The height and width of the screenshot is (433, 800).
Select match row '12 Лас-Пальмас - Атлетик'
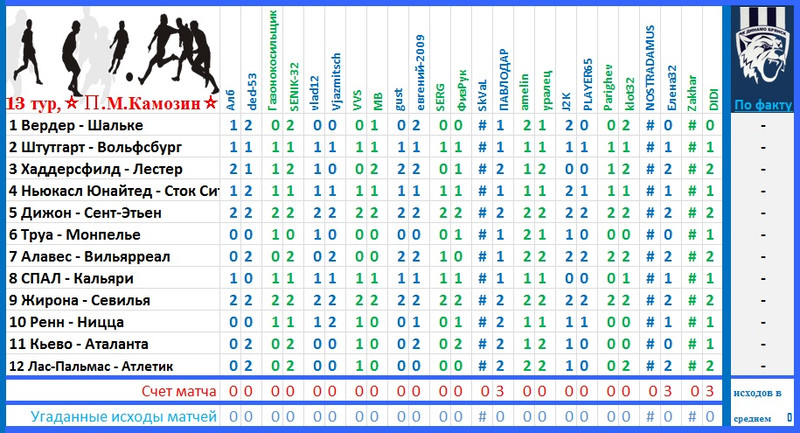tap(91, 367)
